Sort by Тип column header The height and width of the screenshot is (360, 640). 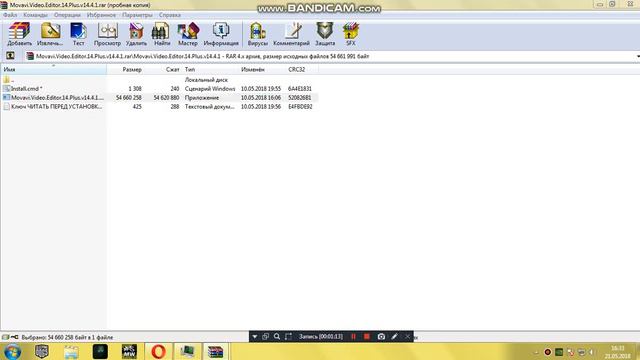210,69
